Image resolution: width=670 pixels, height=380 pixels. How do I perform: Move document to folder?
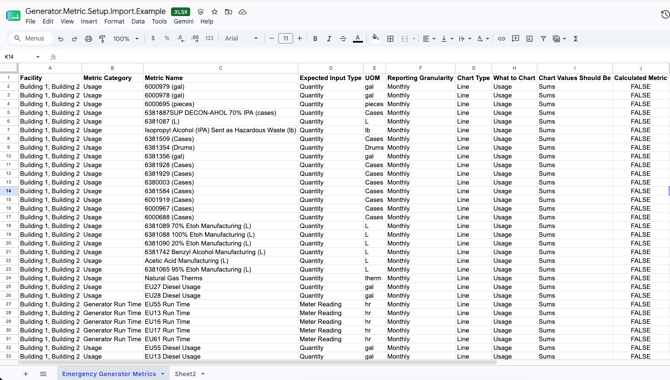pyautogui.click(x=229, y=12)
